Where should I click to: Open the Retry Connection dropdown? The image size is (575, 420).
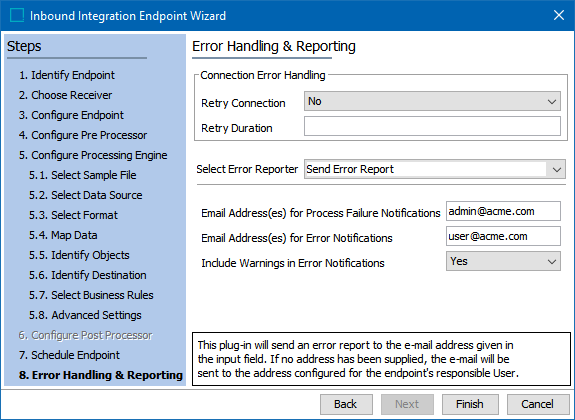tap(432, 101)
